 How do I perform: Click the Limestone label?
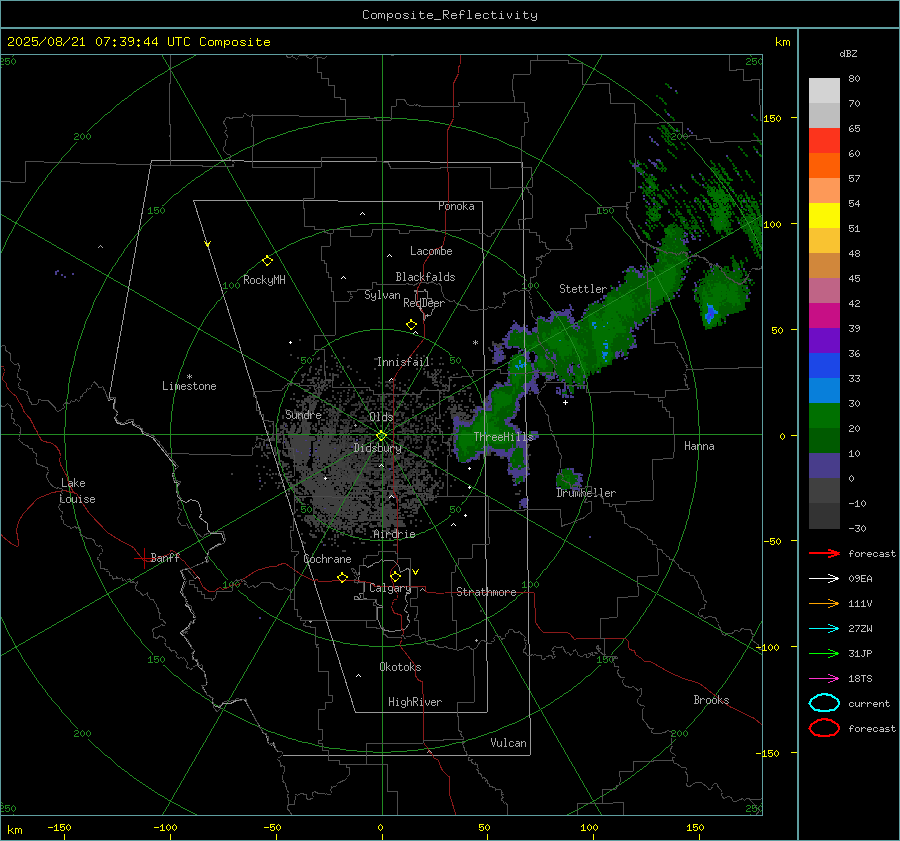tap(189, 386)
